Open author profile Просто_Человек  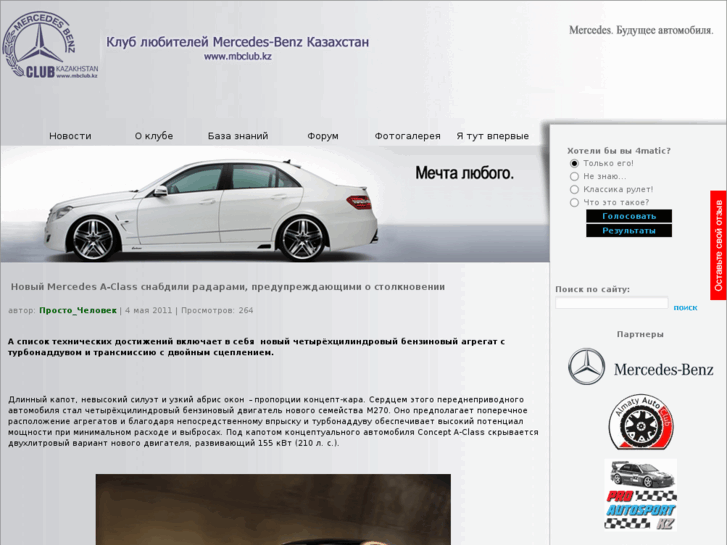pyautogui.click(x=78, y=310)
